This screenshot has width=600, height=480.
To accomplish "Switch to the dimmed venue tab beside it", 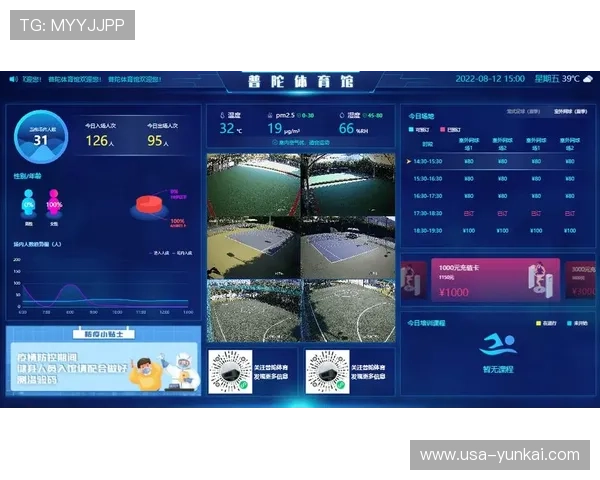I will (523, 112).
